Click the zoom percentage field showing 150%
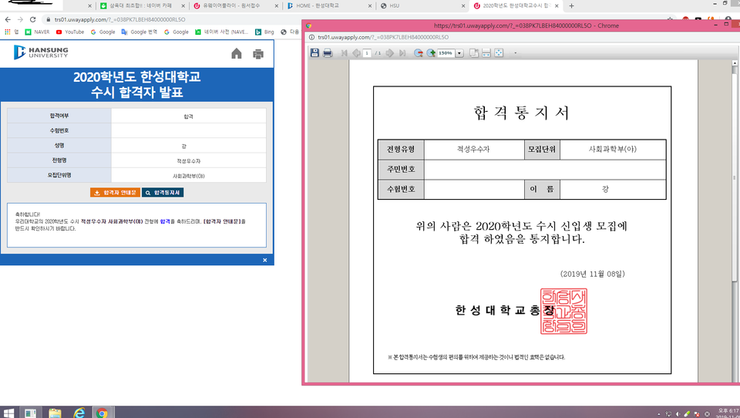This screenshot has width=740, height=418. (x=446, y=53)
